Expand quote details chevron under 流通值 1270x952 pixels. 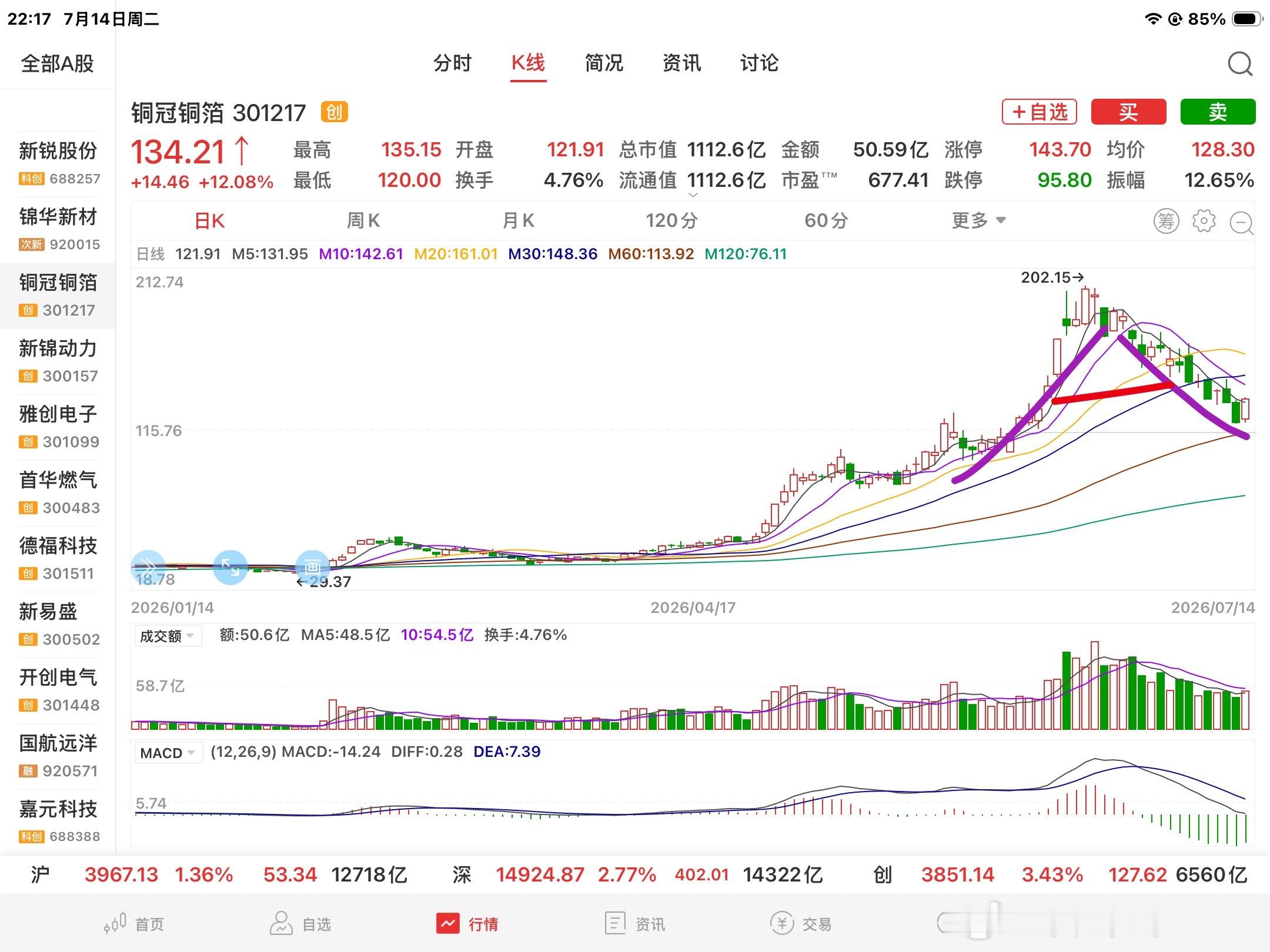[x=693, y=195]
